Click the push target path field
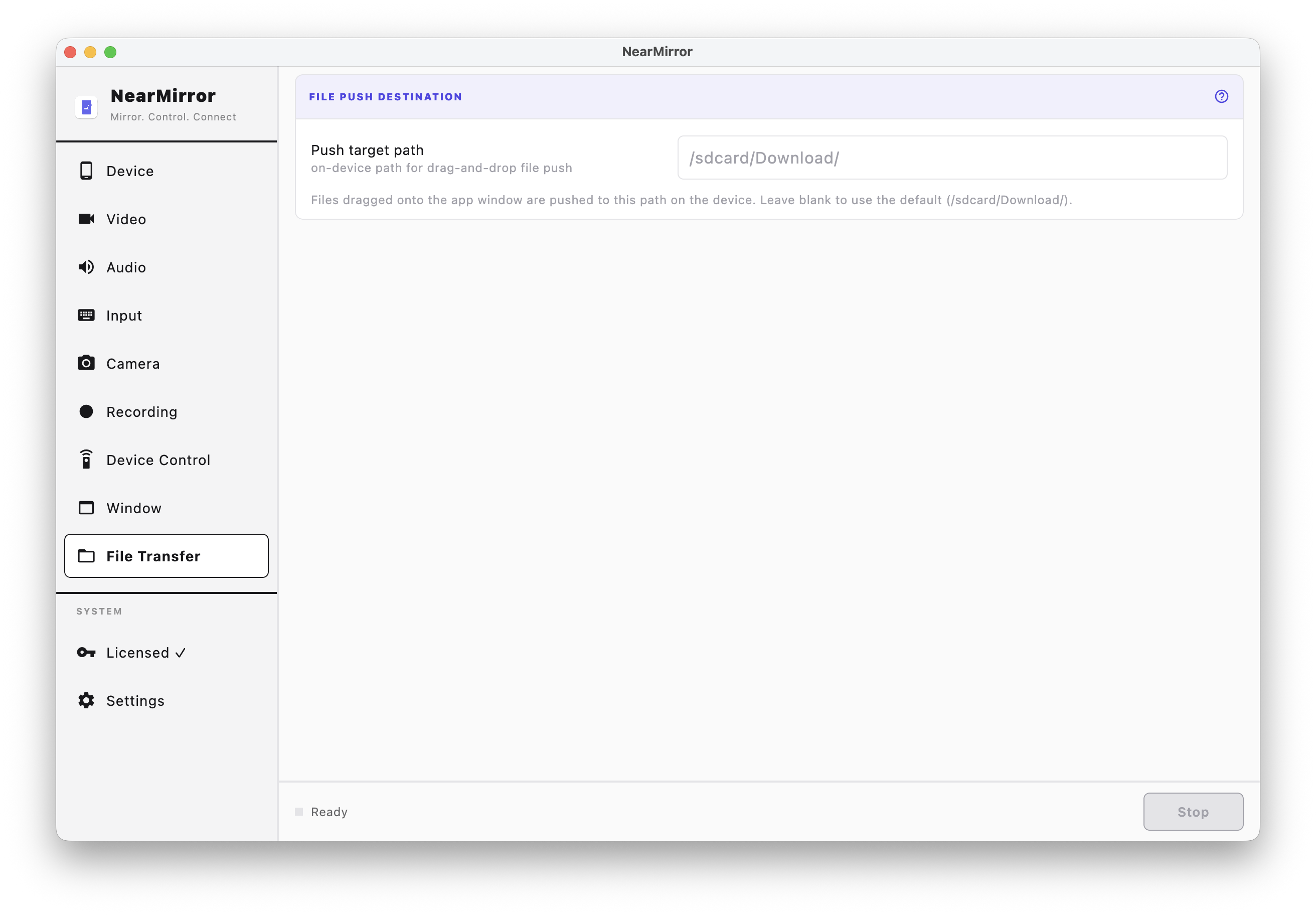 tap(951, 158)
